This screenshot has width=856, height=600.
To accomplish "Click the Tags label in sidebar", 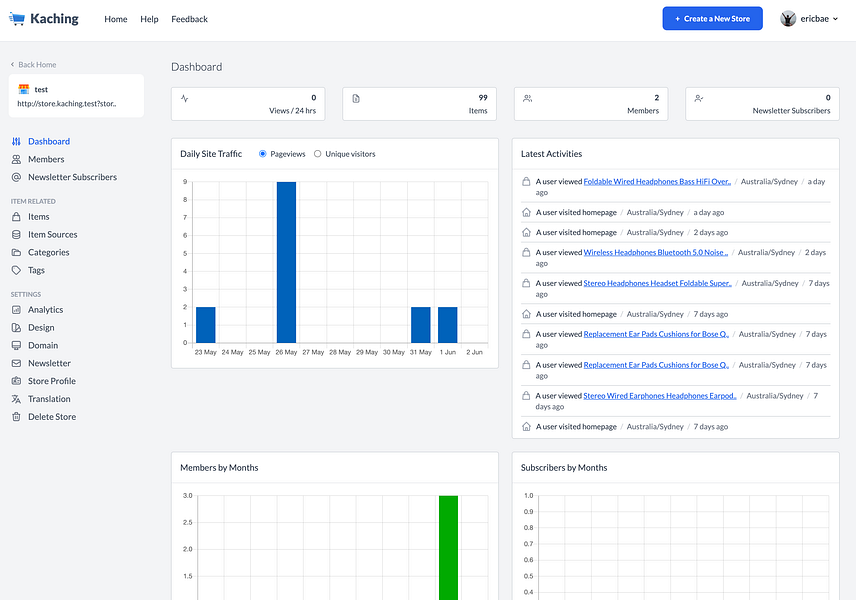I will point(36,270).
